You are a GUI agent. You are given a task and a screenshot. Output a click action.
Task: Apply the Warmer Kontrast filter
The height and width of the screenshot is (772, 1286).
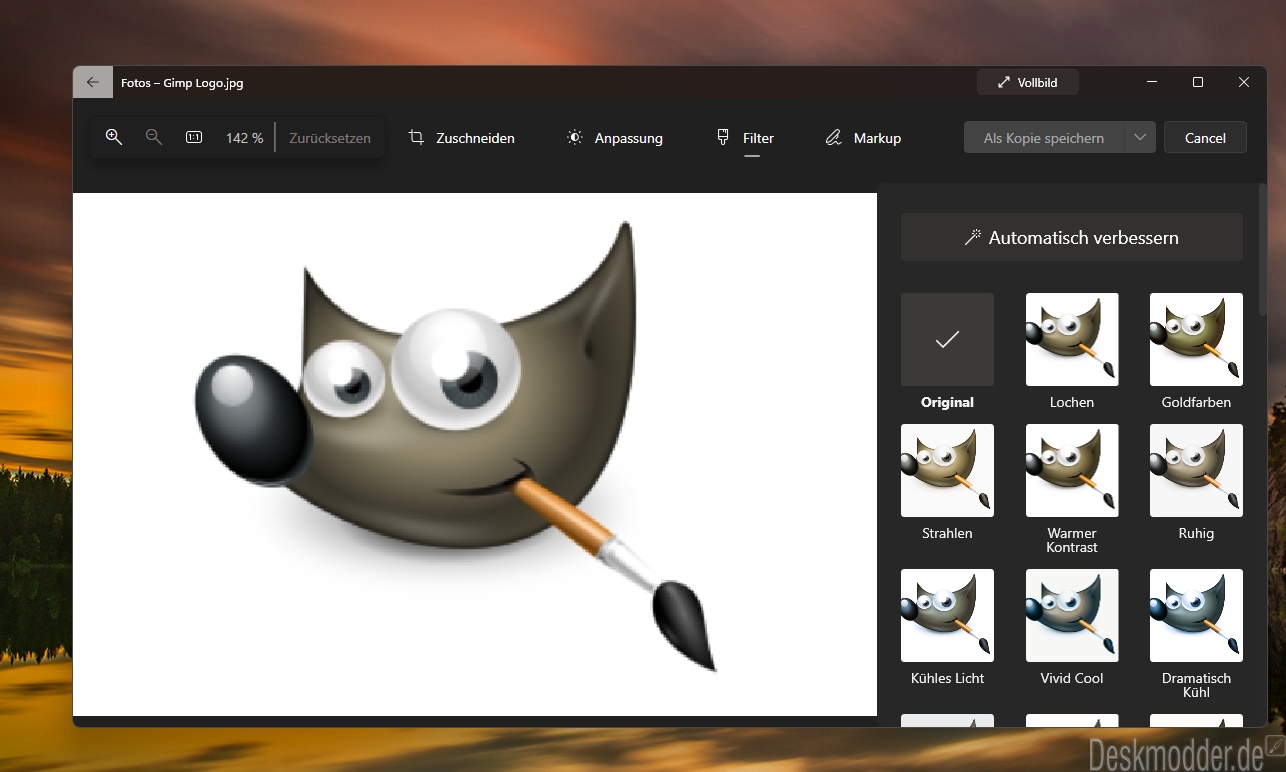pos(1072,470)
